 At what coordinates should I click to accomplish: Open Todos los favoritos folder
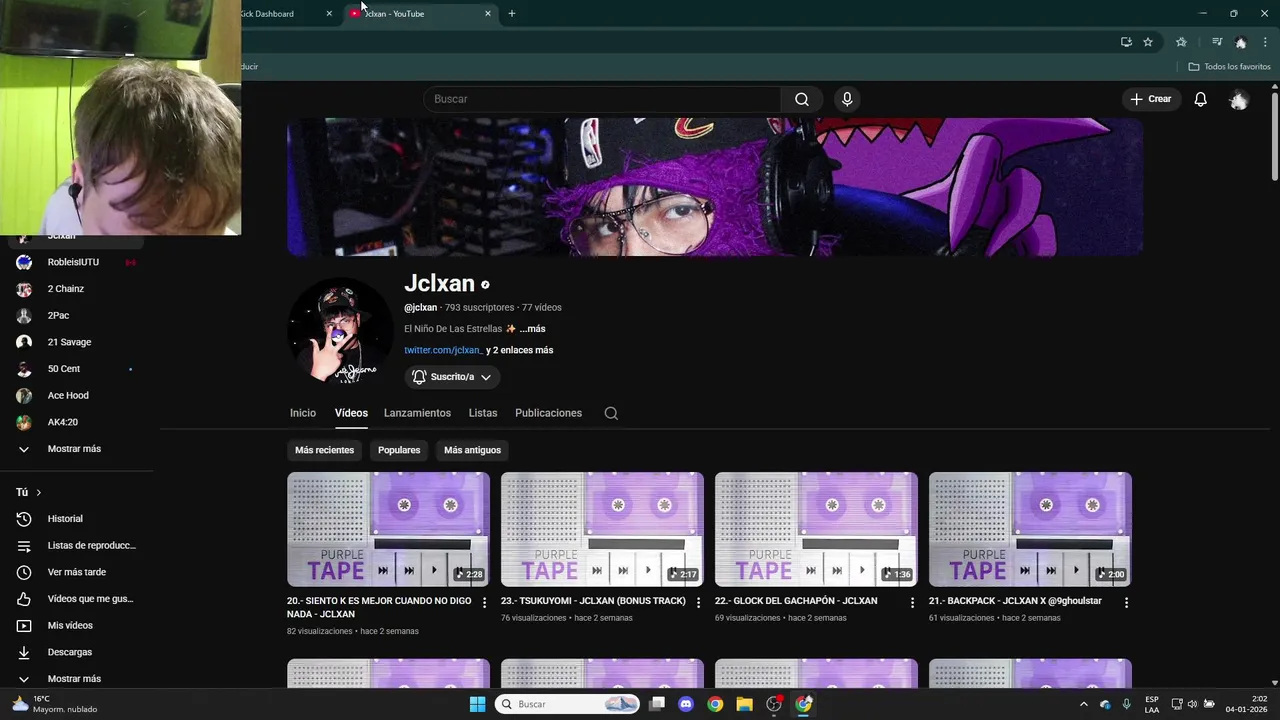[1229, 67]
